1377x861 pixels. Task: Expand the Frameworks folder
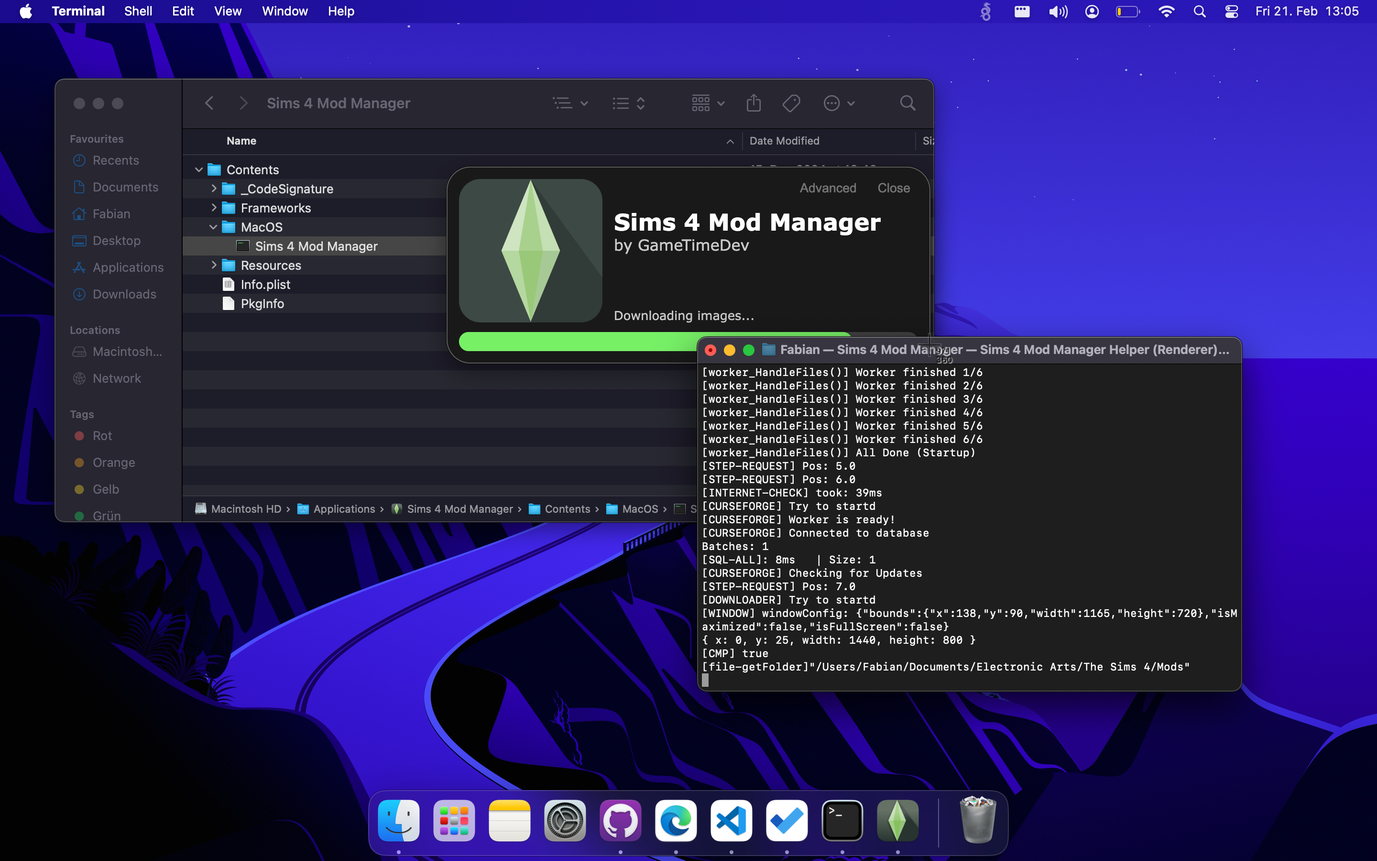[x=213, y=208]
